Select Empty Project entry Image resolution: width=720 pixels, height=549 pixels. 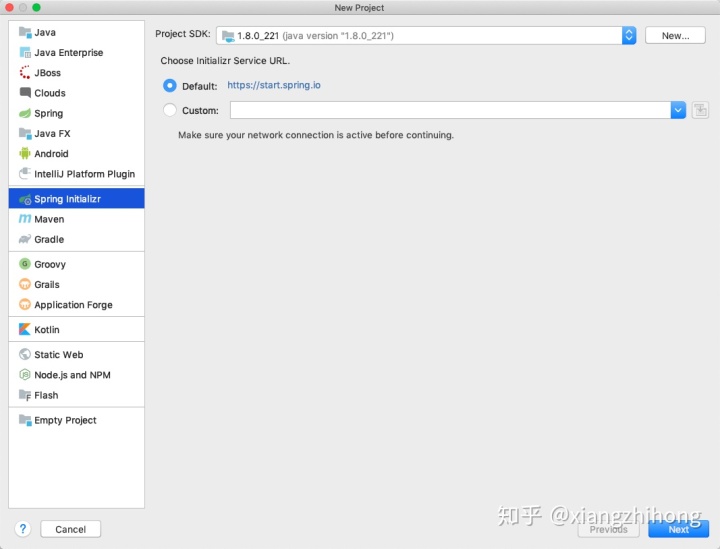[x=76, y=420]
